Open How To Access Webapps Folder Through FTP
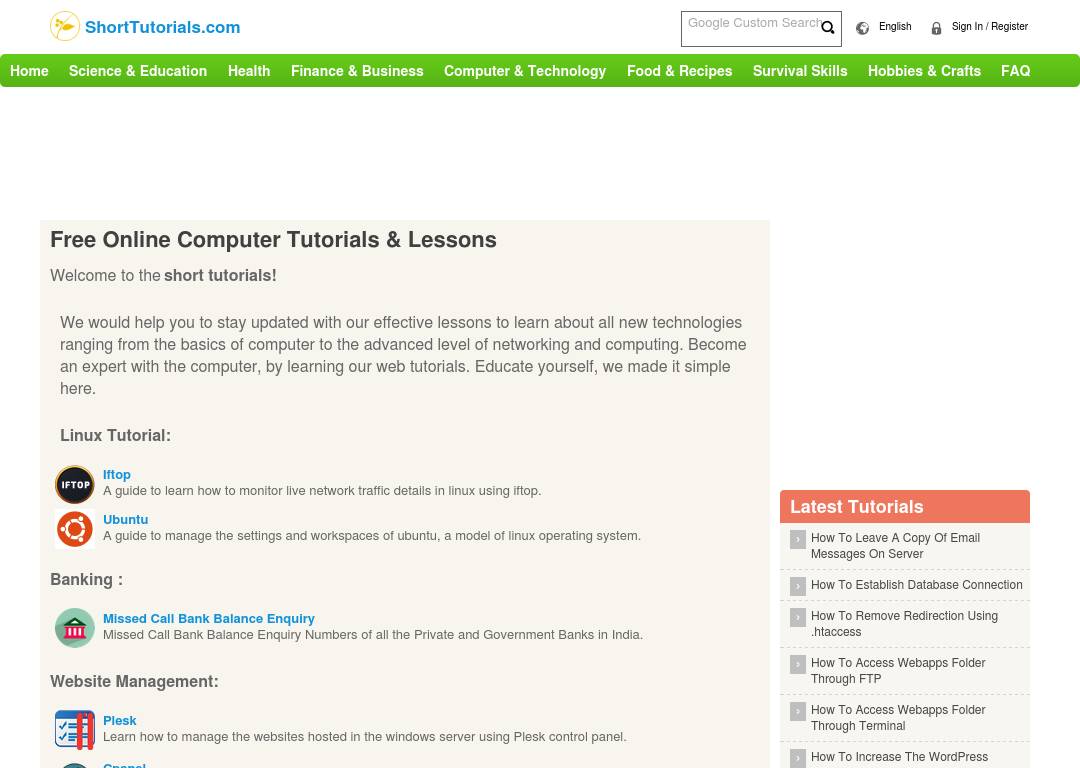 897,670
